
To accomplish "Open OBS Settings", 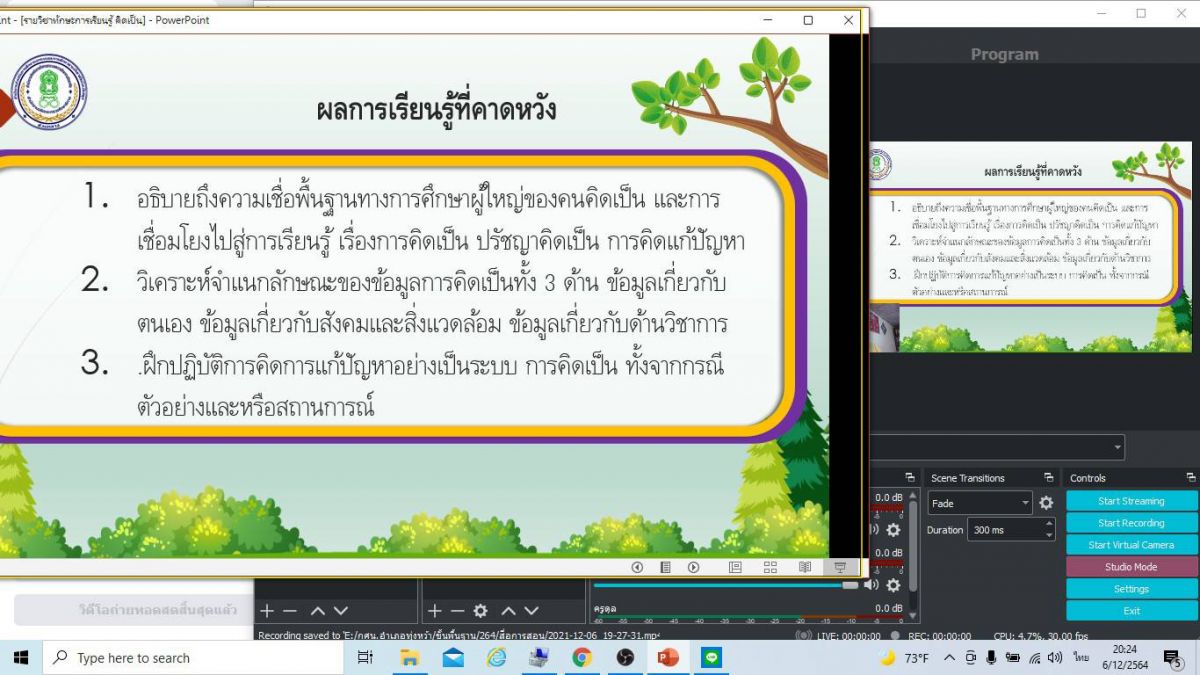I will coord(1131,589).
